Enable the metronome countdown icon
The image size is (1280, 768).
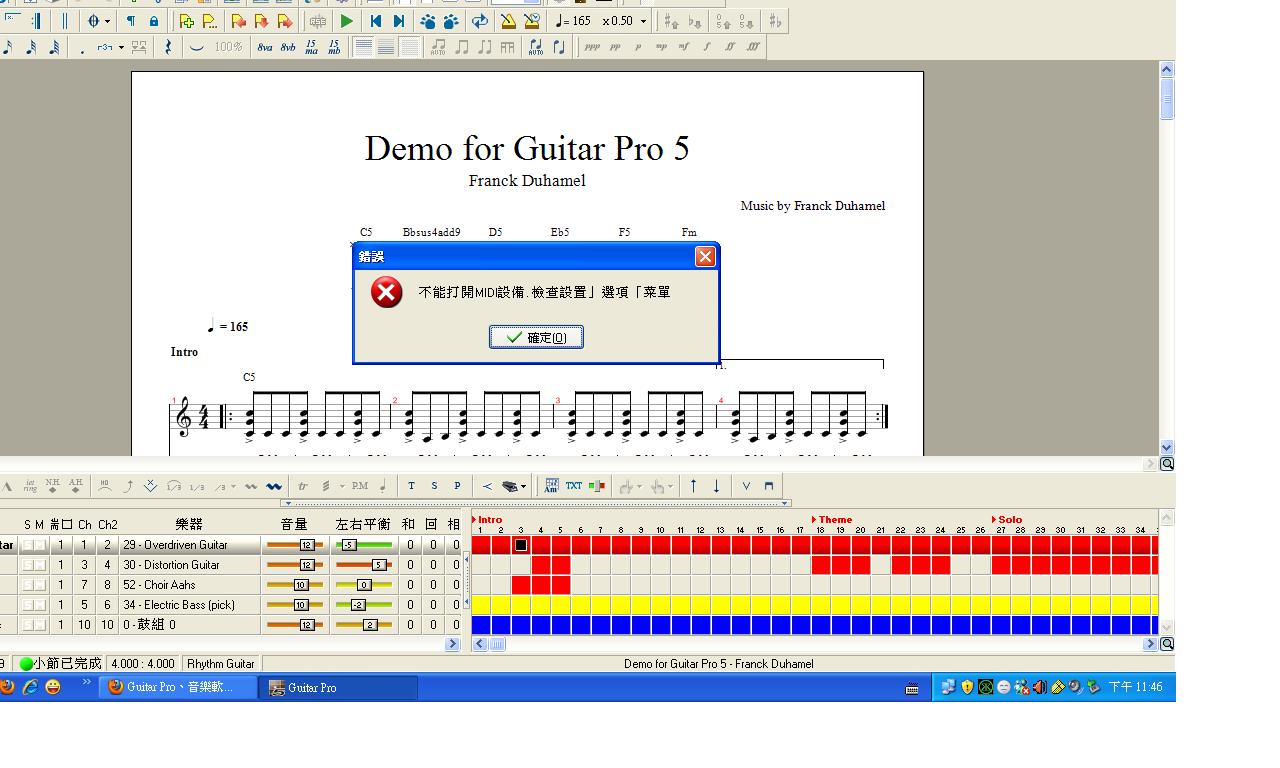click(x=532, y=21)
